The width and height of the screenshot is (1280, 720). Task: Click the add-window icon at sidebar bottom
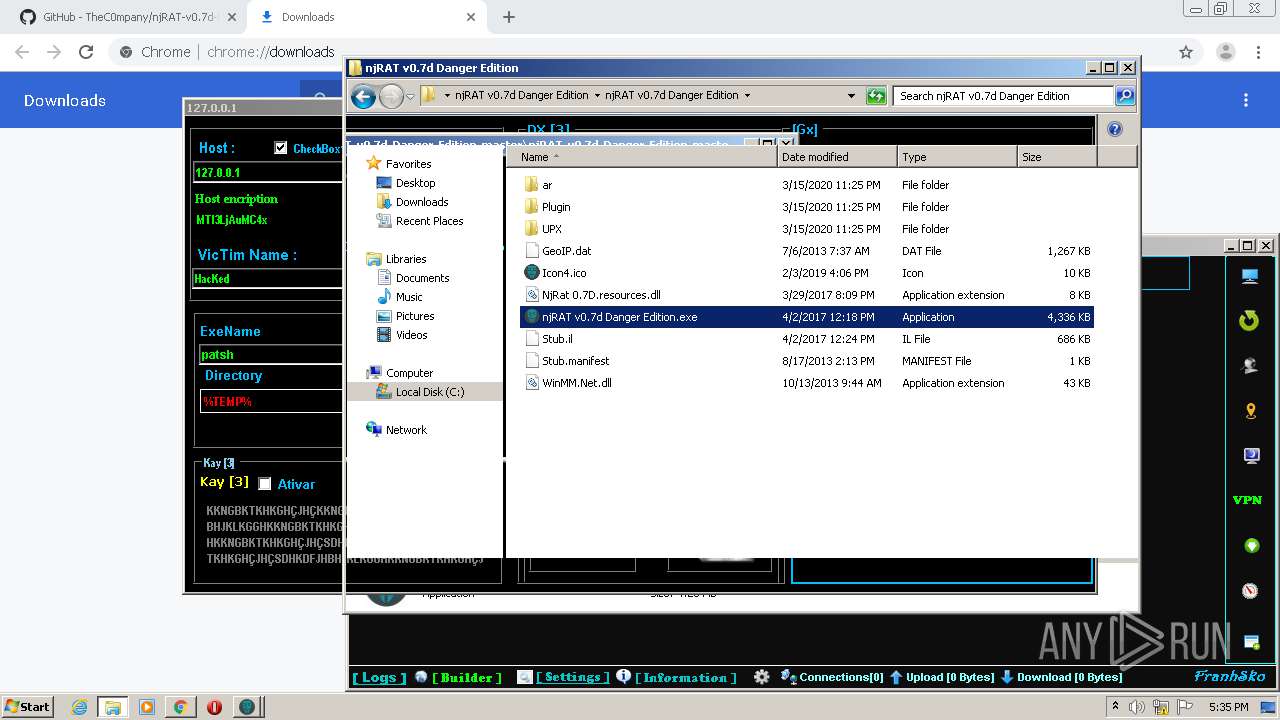[1250, 641]
